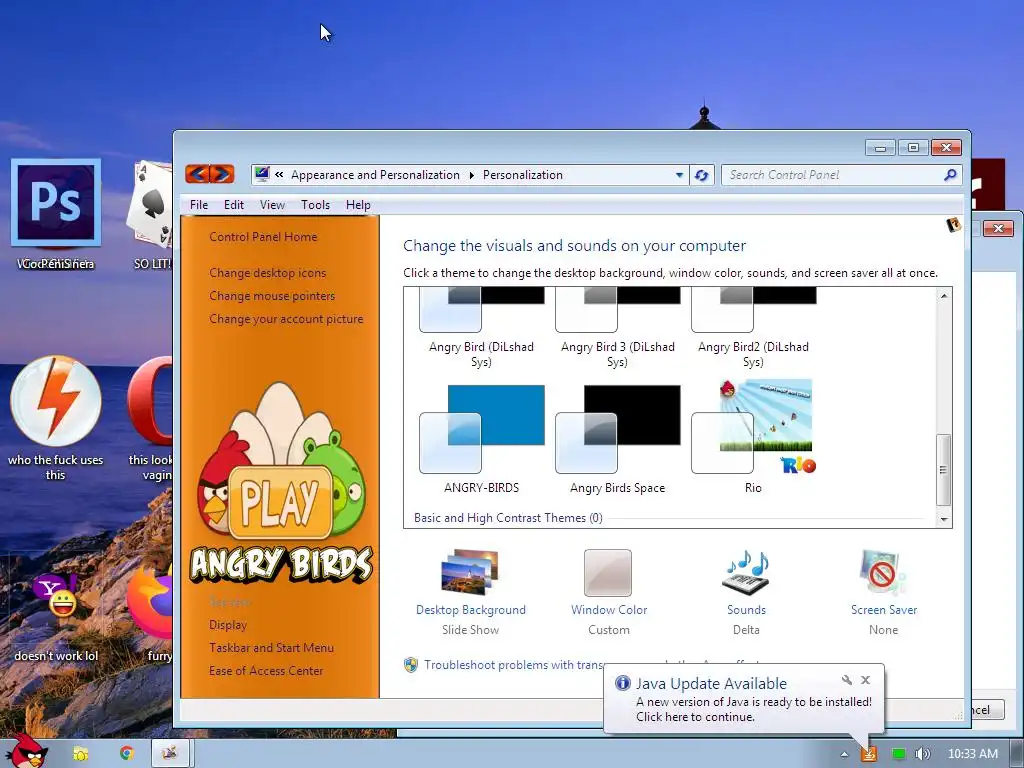Open the Display link
This screenshot has width=1024, height=768.
click(228, 624)
